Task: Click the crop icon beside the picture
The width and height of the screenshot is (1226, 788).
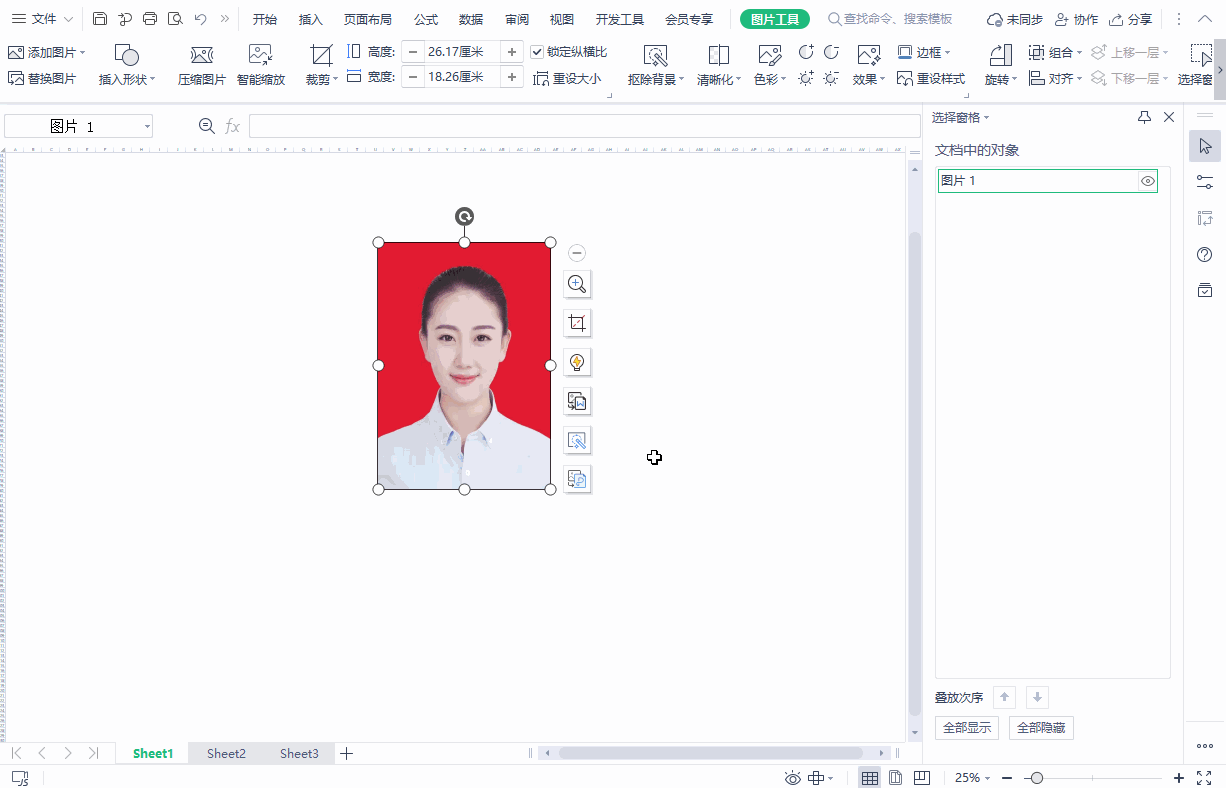Action: pyautogui.click(x=577, y=323)
